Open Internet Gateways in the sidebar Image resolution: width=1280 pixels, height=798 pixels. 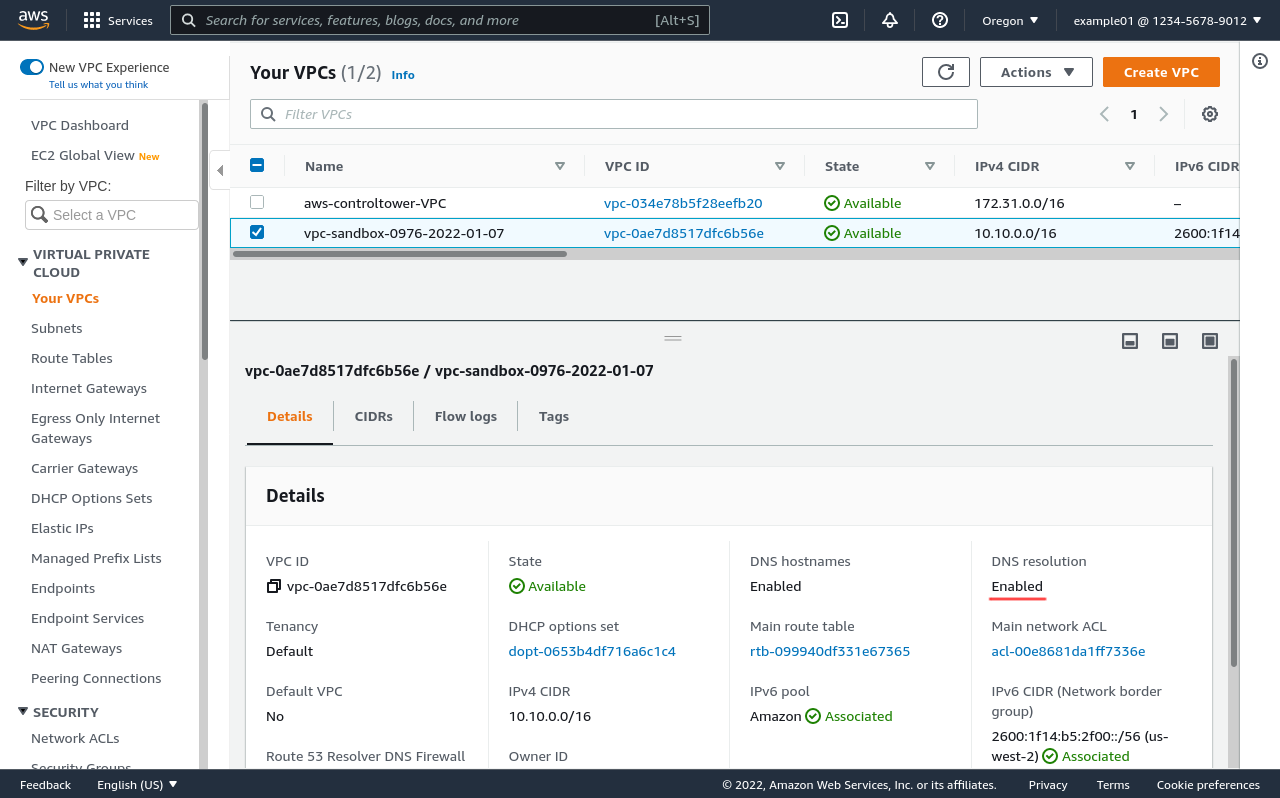[89, 388]
